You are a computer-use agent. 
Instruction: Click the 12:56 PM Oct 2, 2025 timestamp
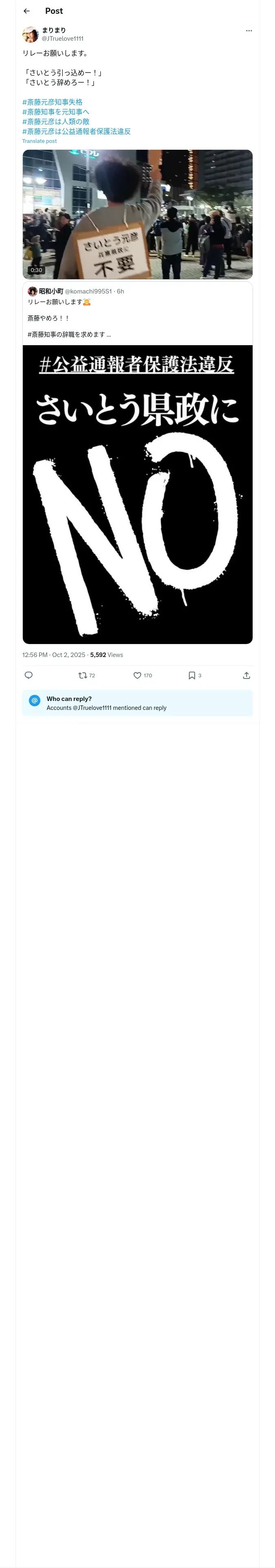(x=54, y=655)
